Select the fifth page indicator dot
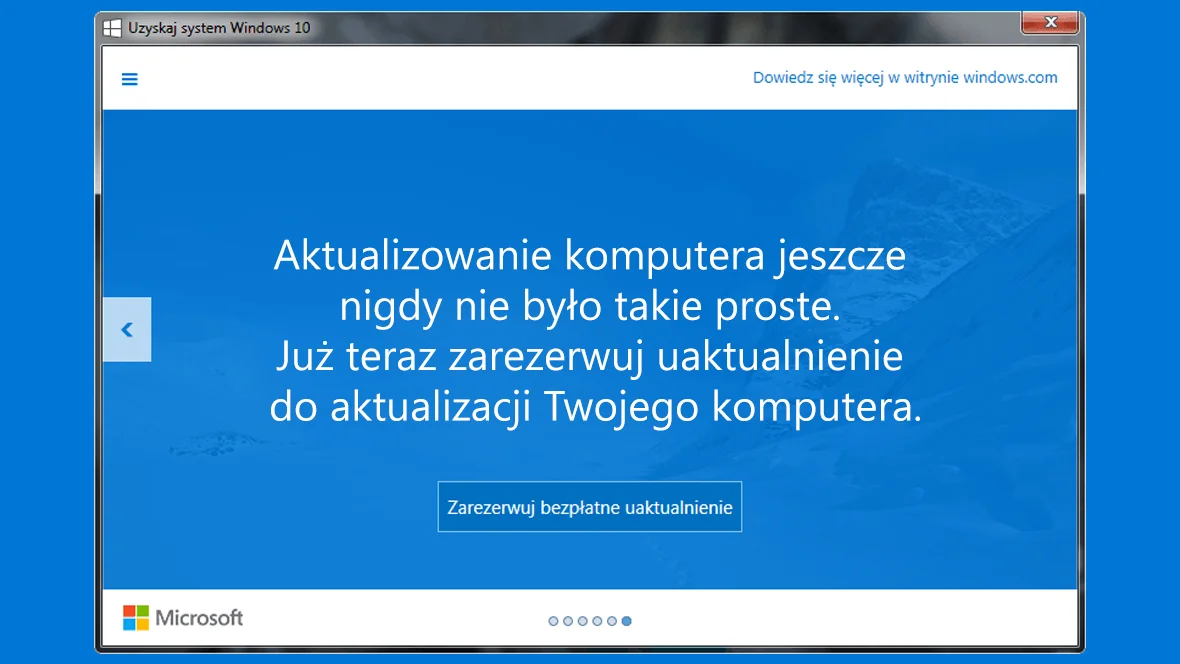This screenshot has width=1180, height=664. click(612, 621)
